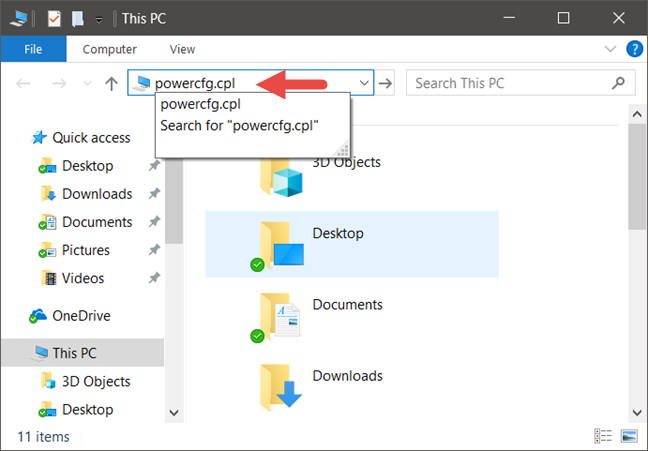Viewport: 648px width, 451px height.
Task: Click the main pane scrollbar thumb
Action: click(637, 177)
